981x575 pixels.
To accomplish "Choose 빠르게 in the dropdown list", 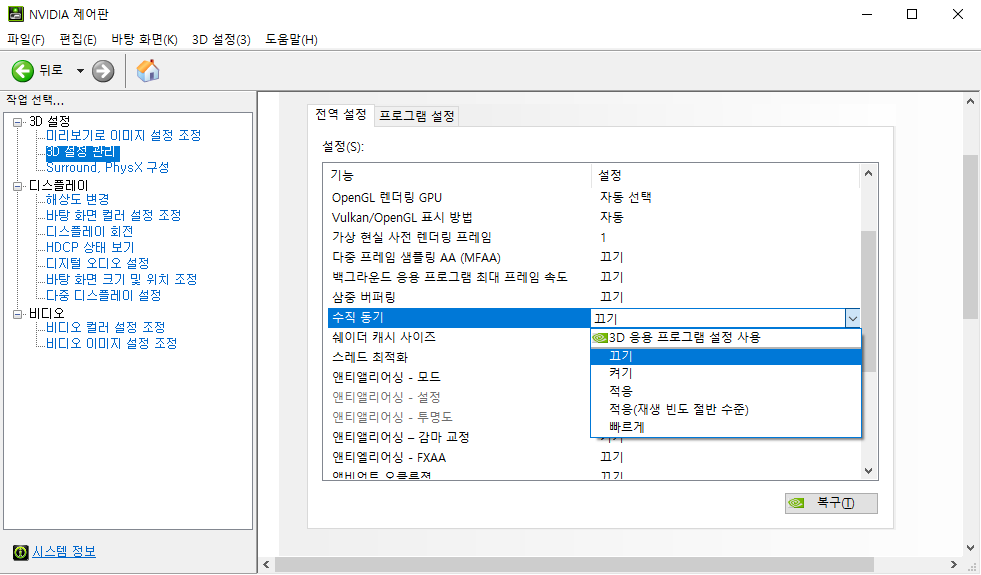I will click(726, 427).
